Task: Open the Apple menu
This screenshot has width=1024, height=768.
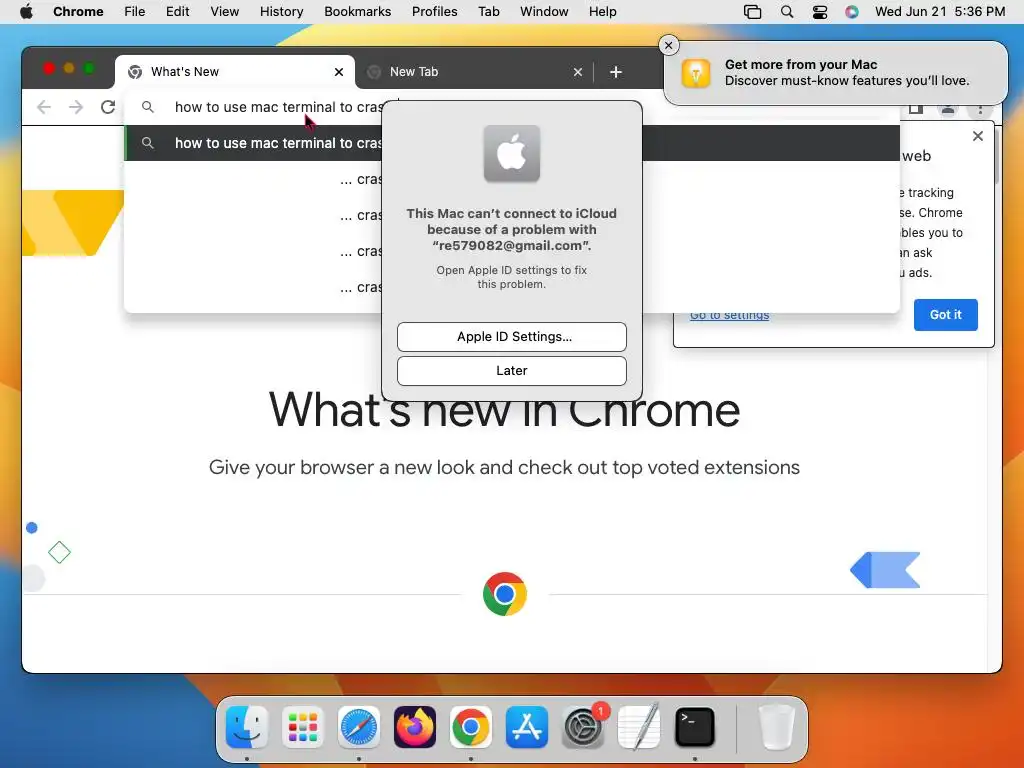Action: click(26, 12)
